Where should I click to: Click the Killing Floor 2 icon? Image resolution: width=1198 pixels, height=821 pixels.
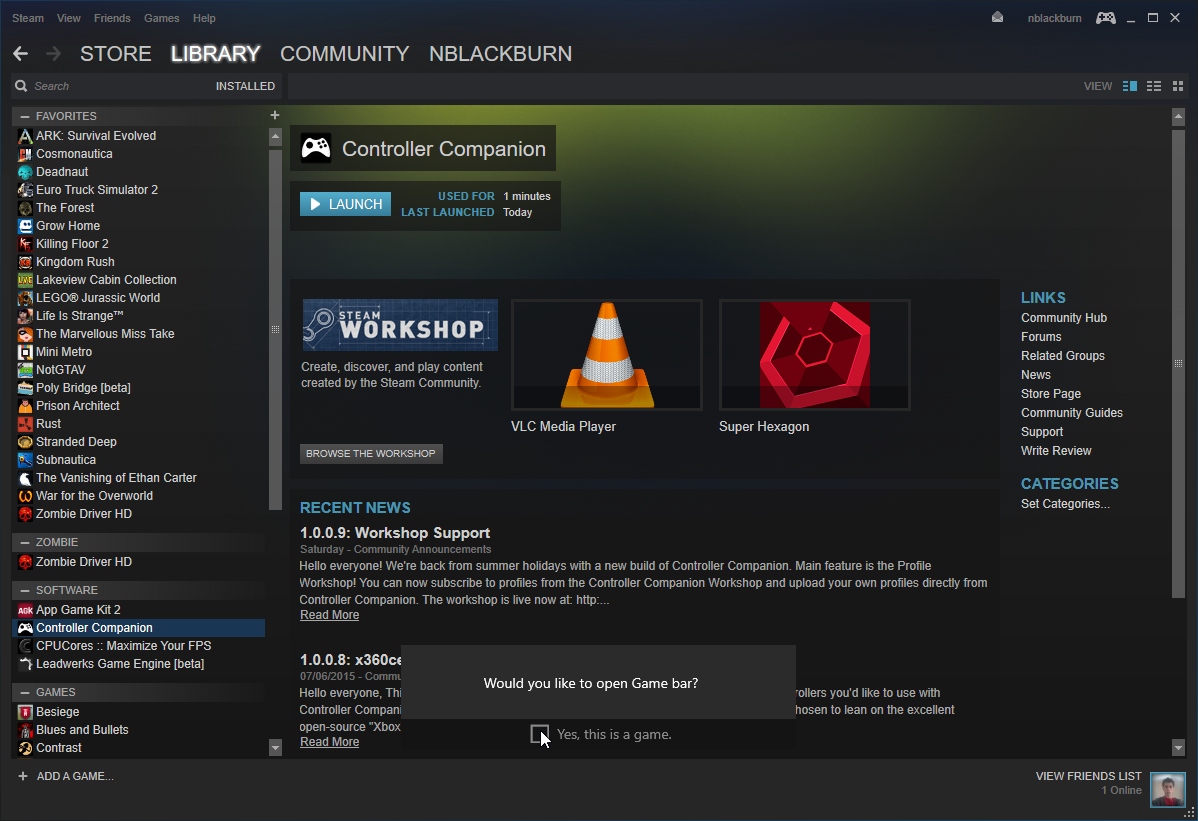click(25, 244)
